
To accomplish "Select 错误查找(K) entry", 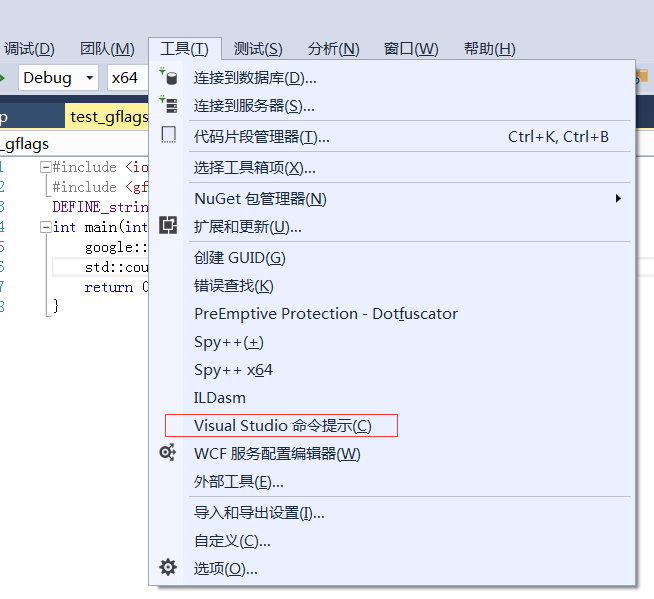I will click(392, 286).
